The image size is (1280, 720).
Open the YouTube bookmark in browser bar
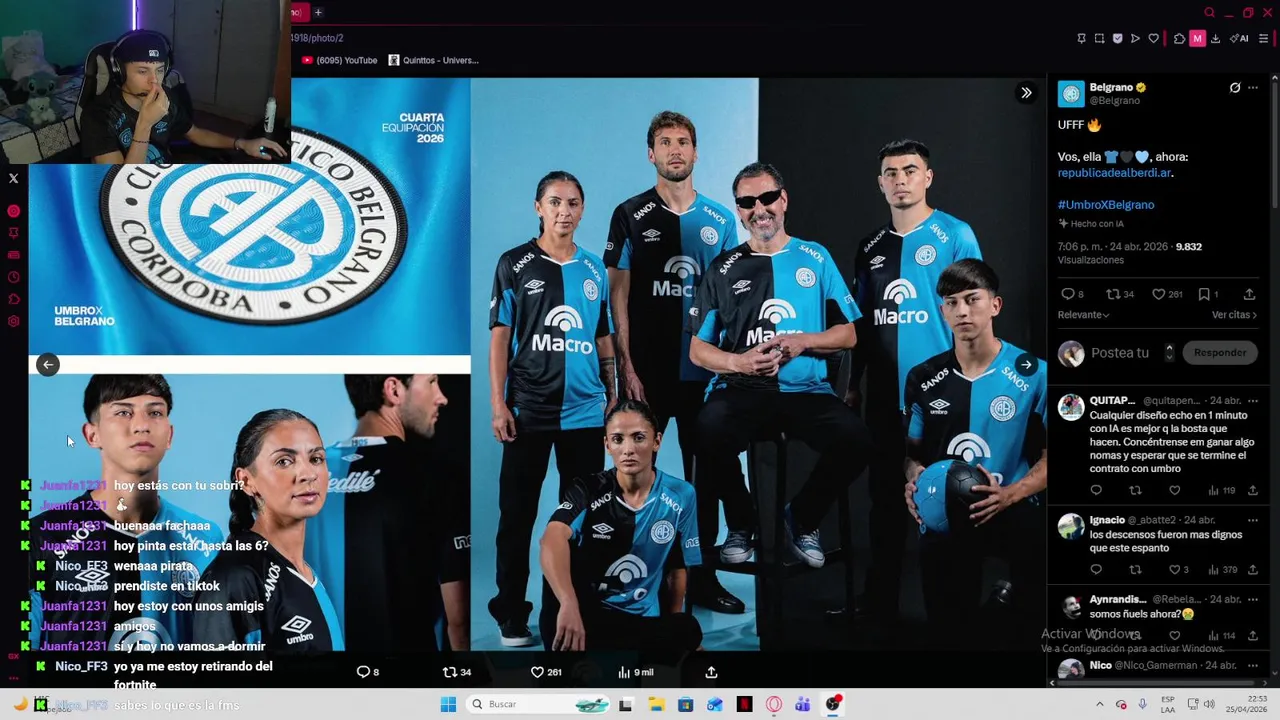pos(339,60)
